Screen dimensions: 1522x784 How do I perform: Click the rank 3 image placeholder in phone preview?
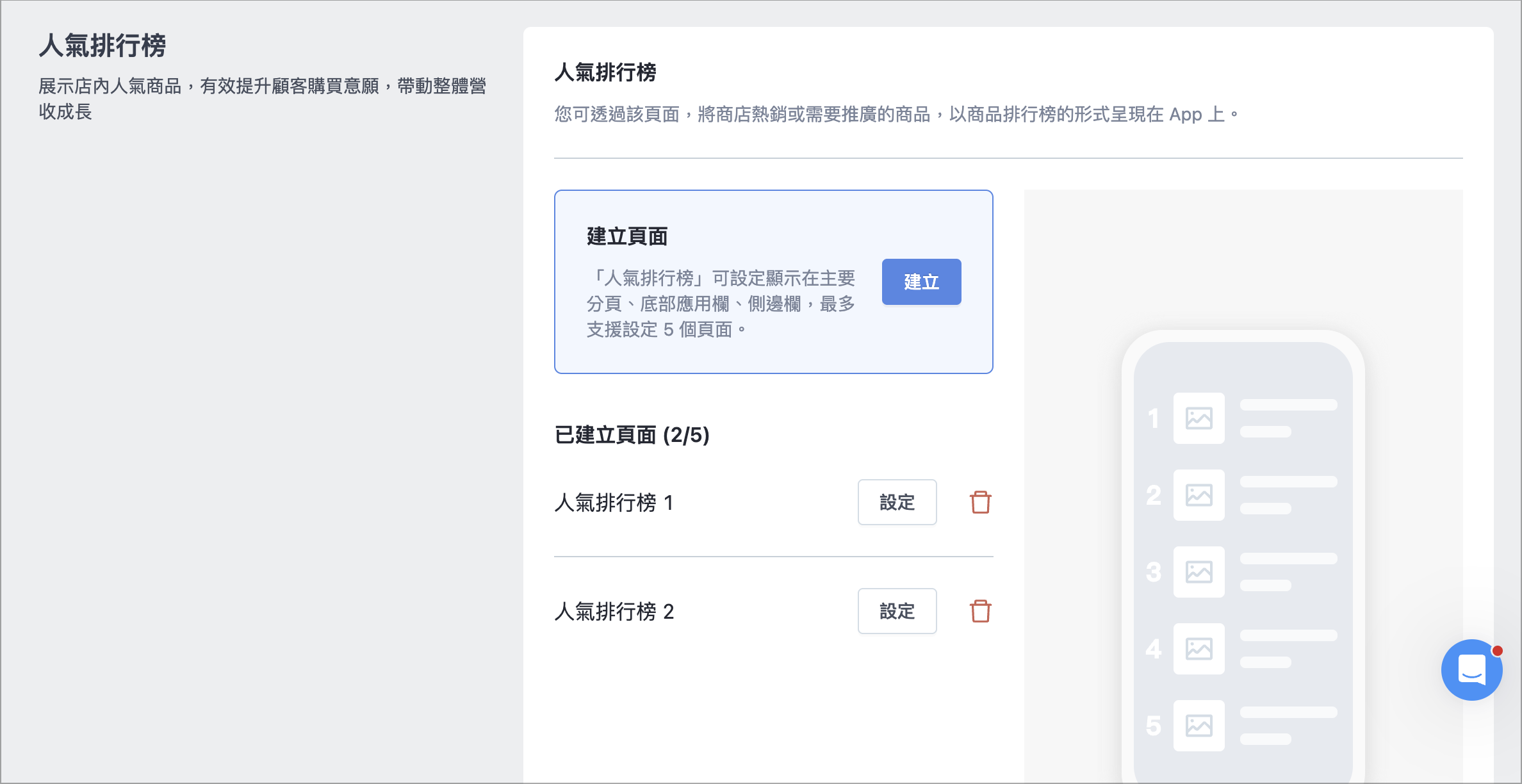[1199, 572]
